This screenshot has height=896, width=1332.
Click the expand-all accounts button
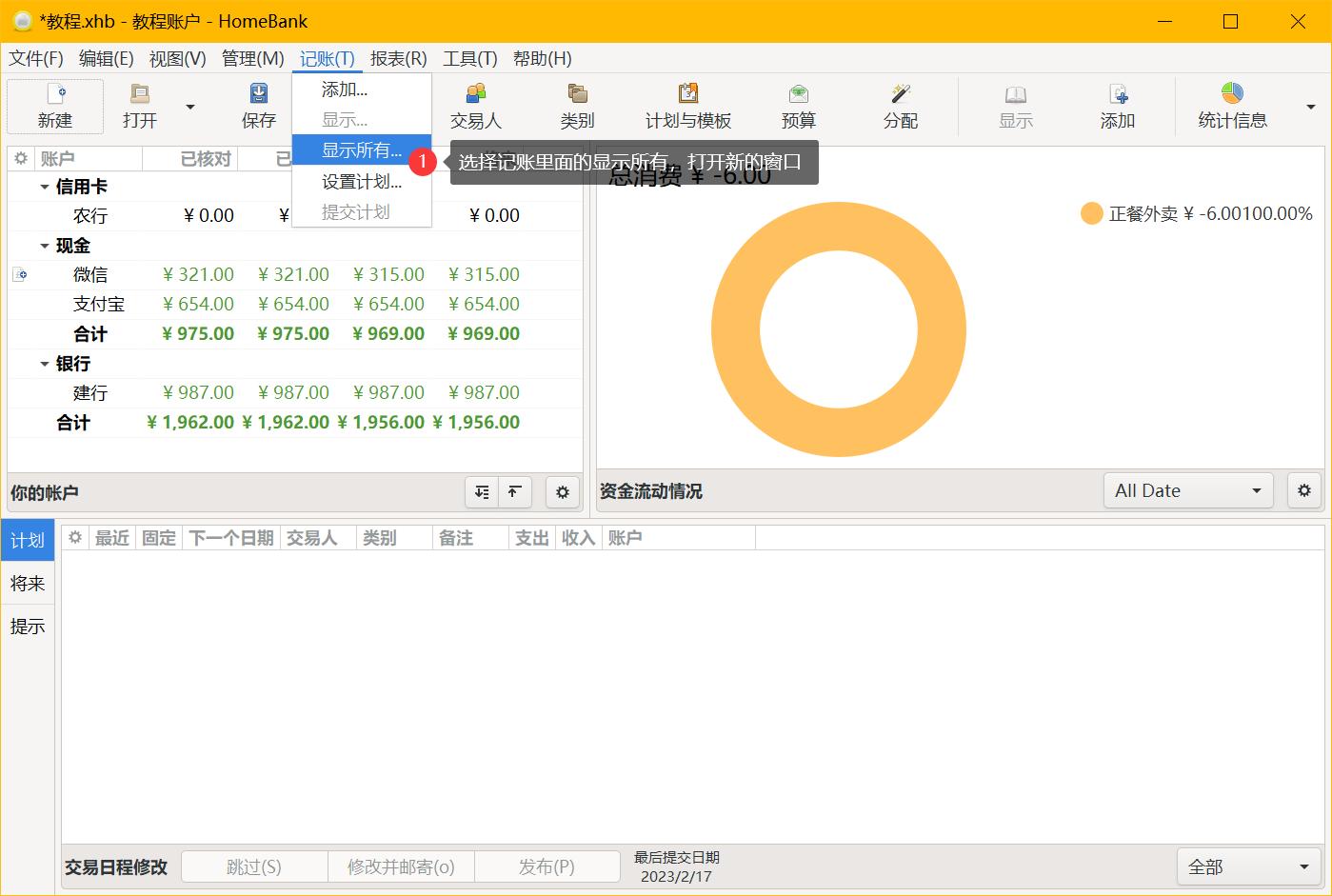(x=482, y=492)
